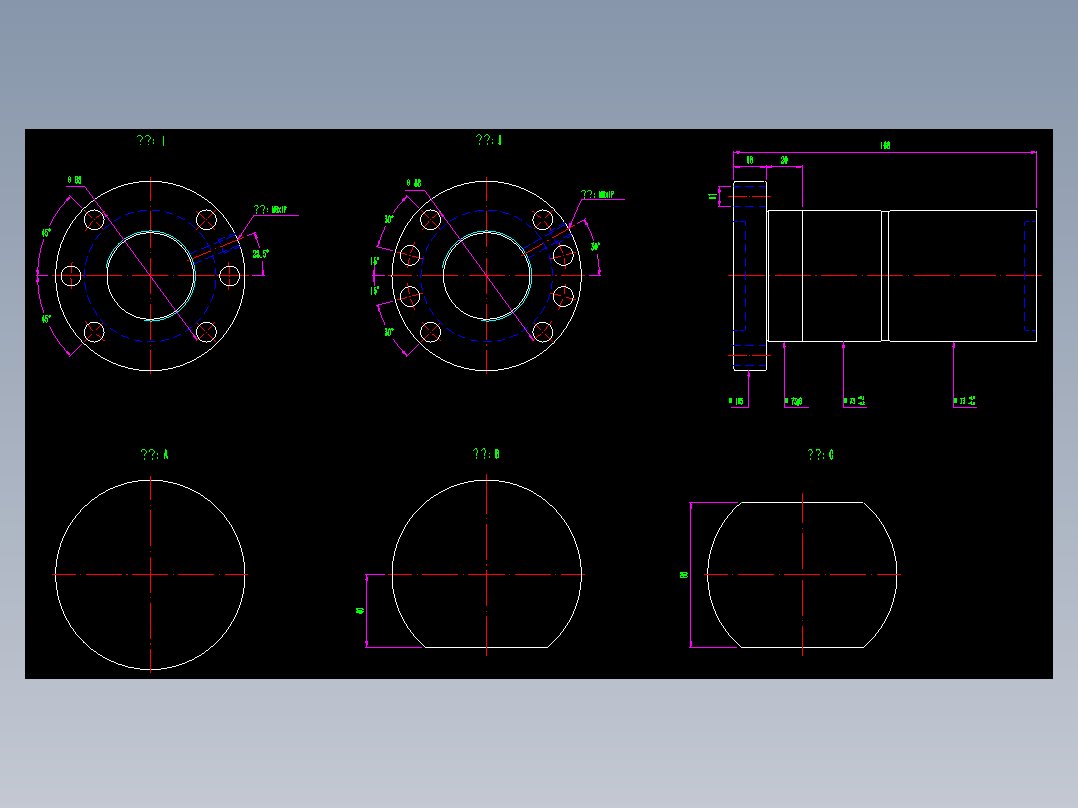This screenshot has width=1078, height=808.
Task: Click the "11" hole dimension text on side view
Action: [713, 197]
